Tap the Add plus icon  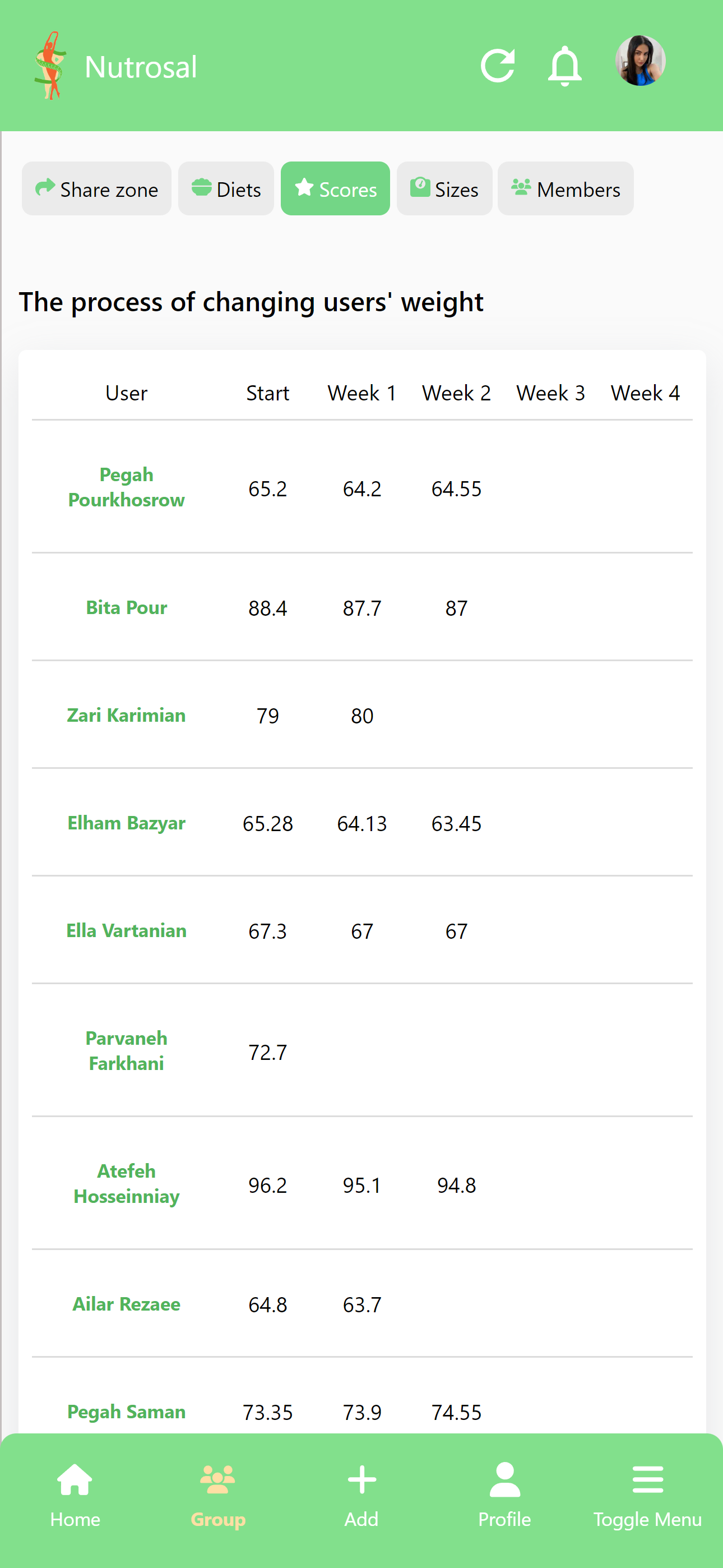click(x=361, y=1481)
